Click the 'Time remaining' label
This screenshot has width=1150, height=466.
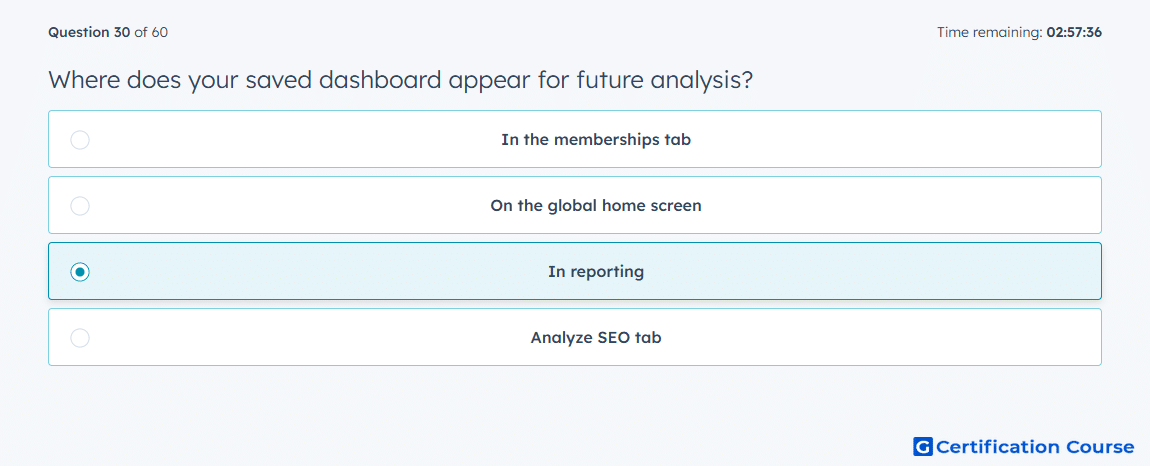(990, 32)
